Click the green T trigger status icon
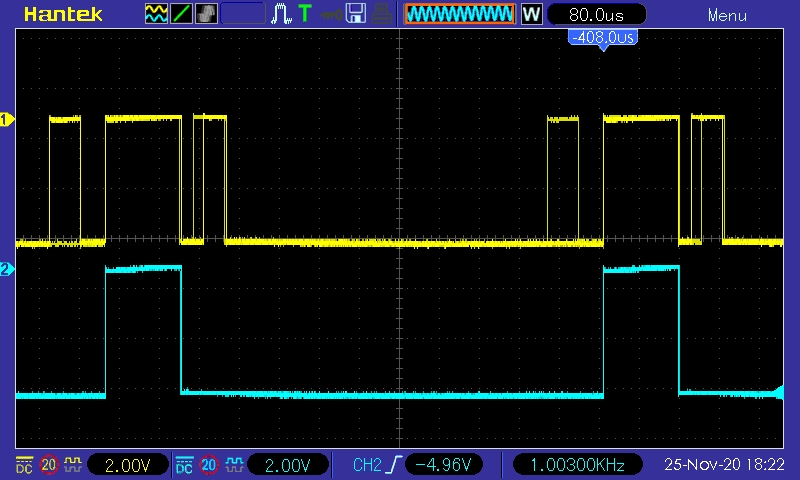Image resolution: width=800 pixels, height=480 pixels. tap(305, 14)
